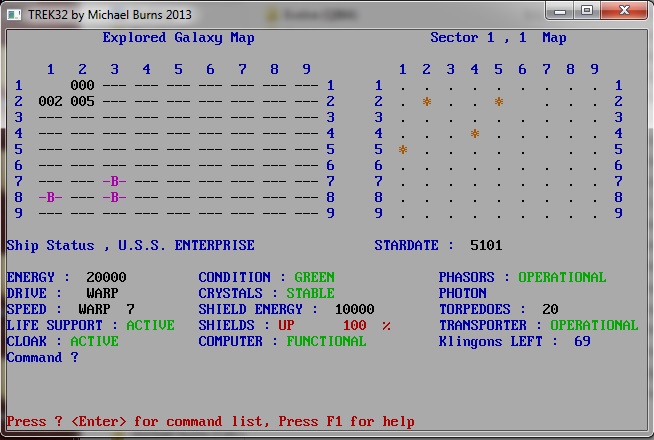Click the COMPUTER status FUNCTIONAL

tap(326, 341)
